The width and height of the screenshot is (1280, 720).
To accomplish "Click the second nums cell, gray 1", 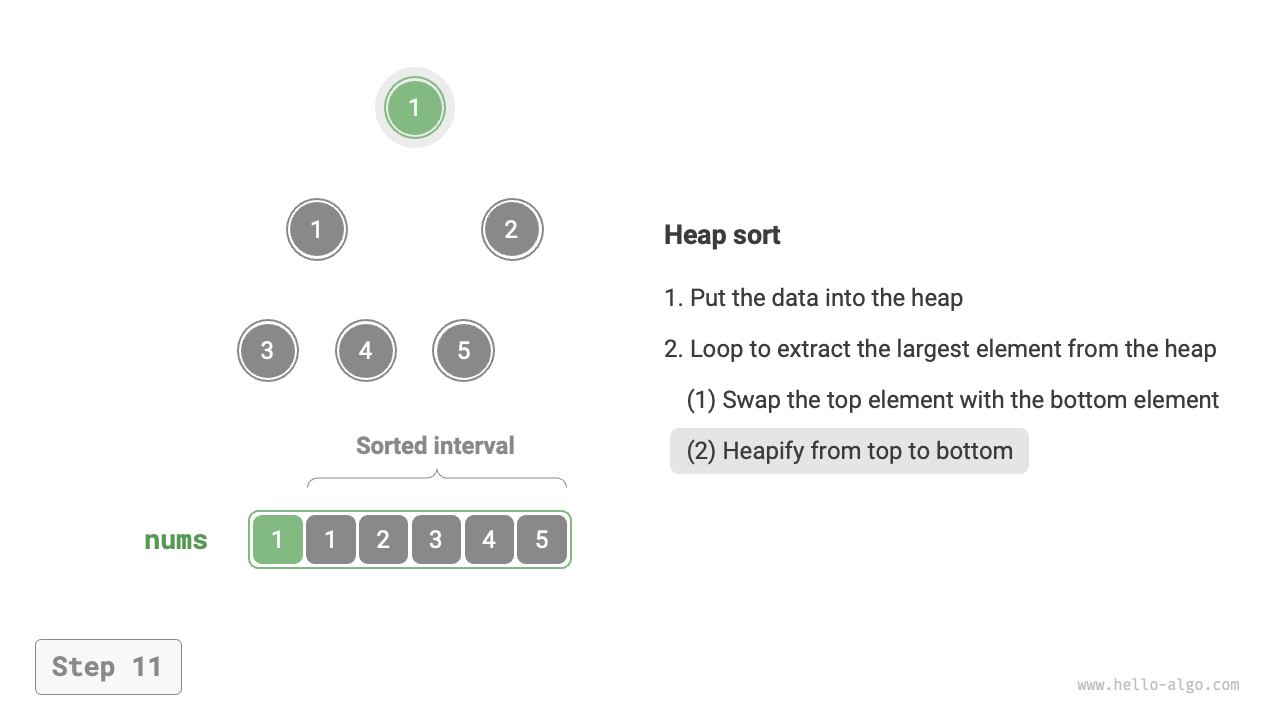I will pyautogui.click(x=330, y=540).
